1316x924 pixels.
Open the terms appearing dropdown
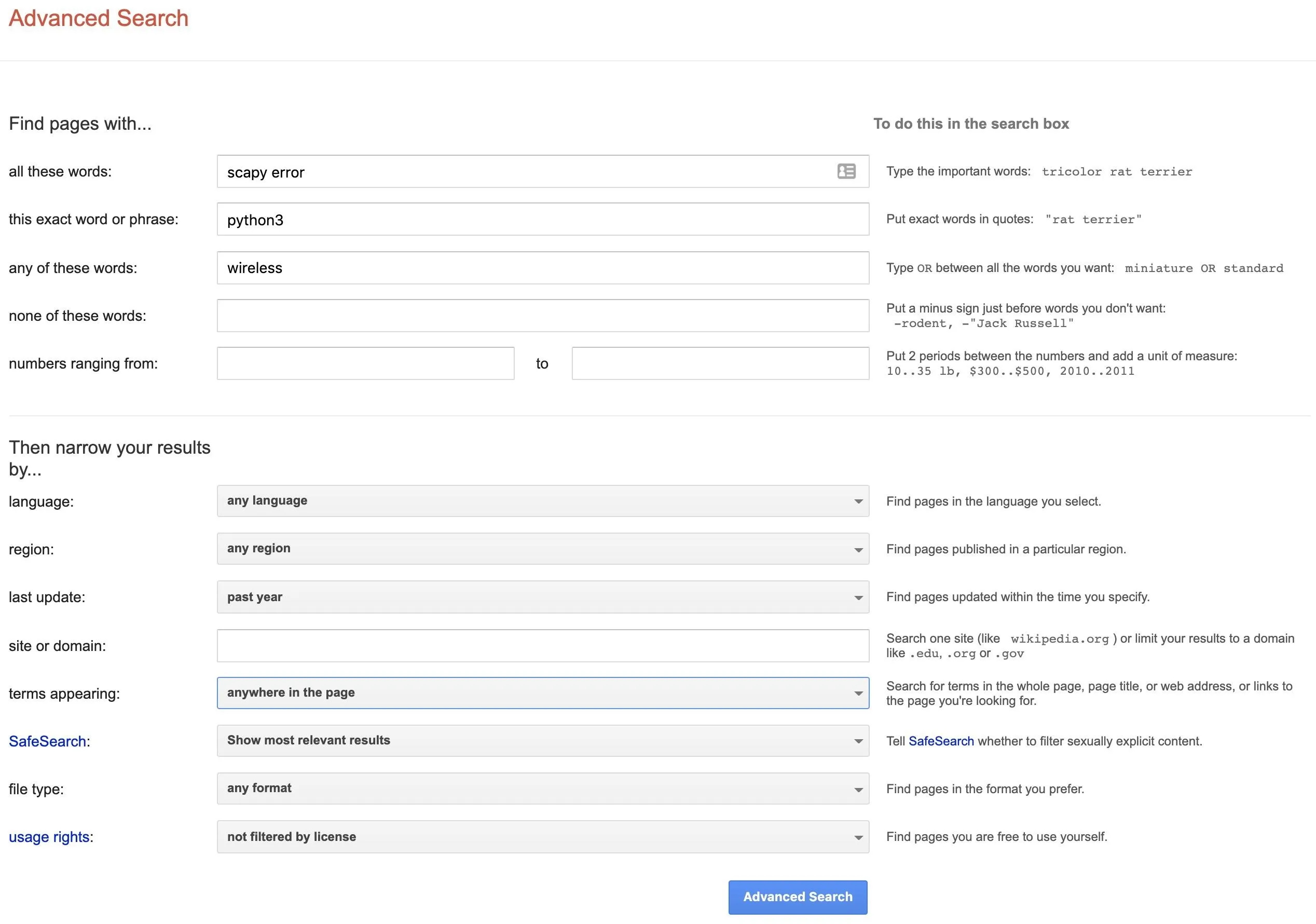pos(542,692)
